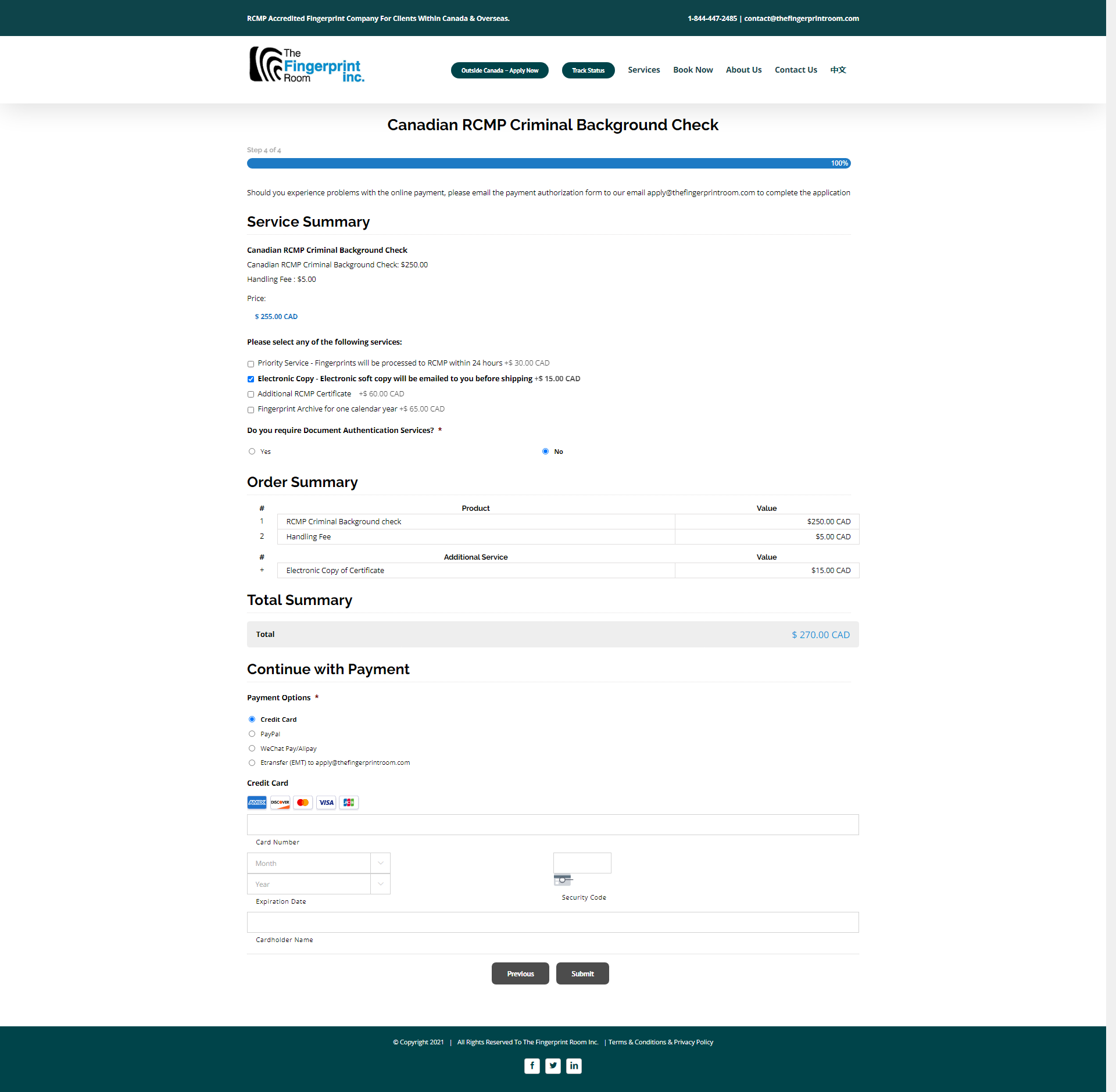This screenshot has height=1092, width=1116.
Task: Select the PayPal payment option
Action: [252, 734]
